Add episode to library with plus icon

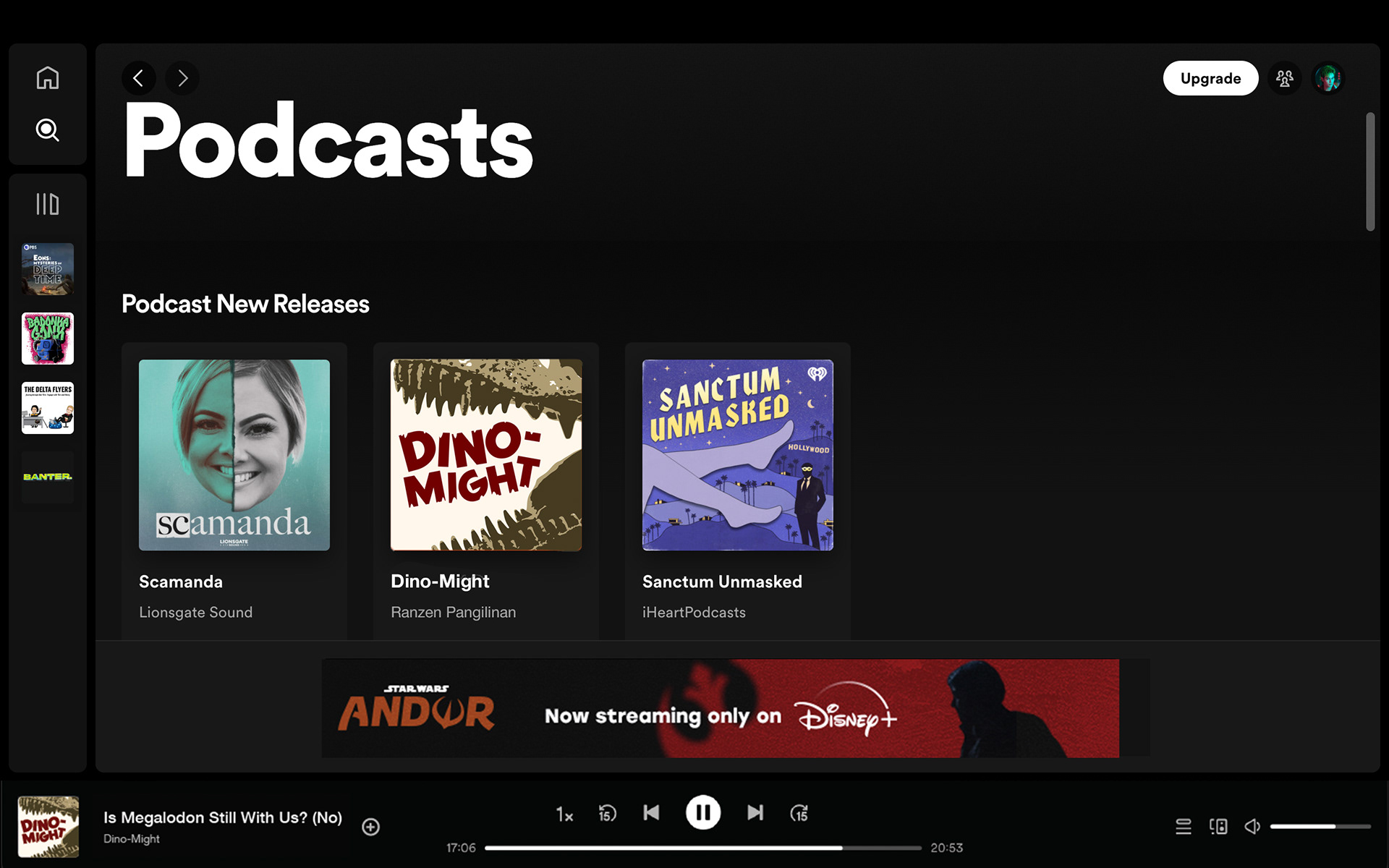click(370, 827)
